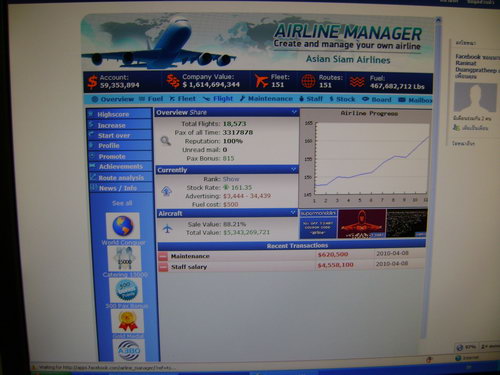Select the 500 Pax Bonus badge
The height and width of the screenshot is (375, 500).
[126, 290]
